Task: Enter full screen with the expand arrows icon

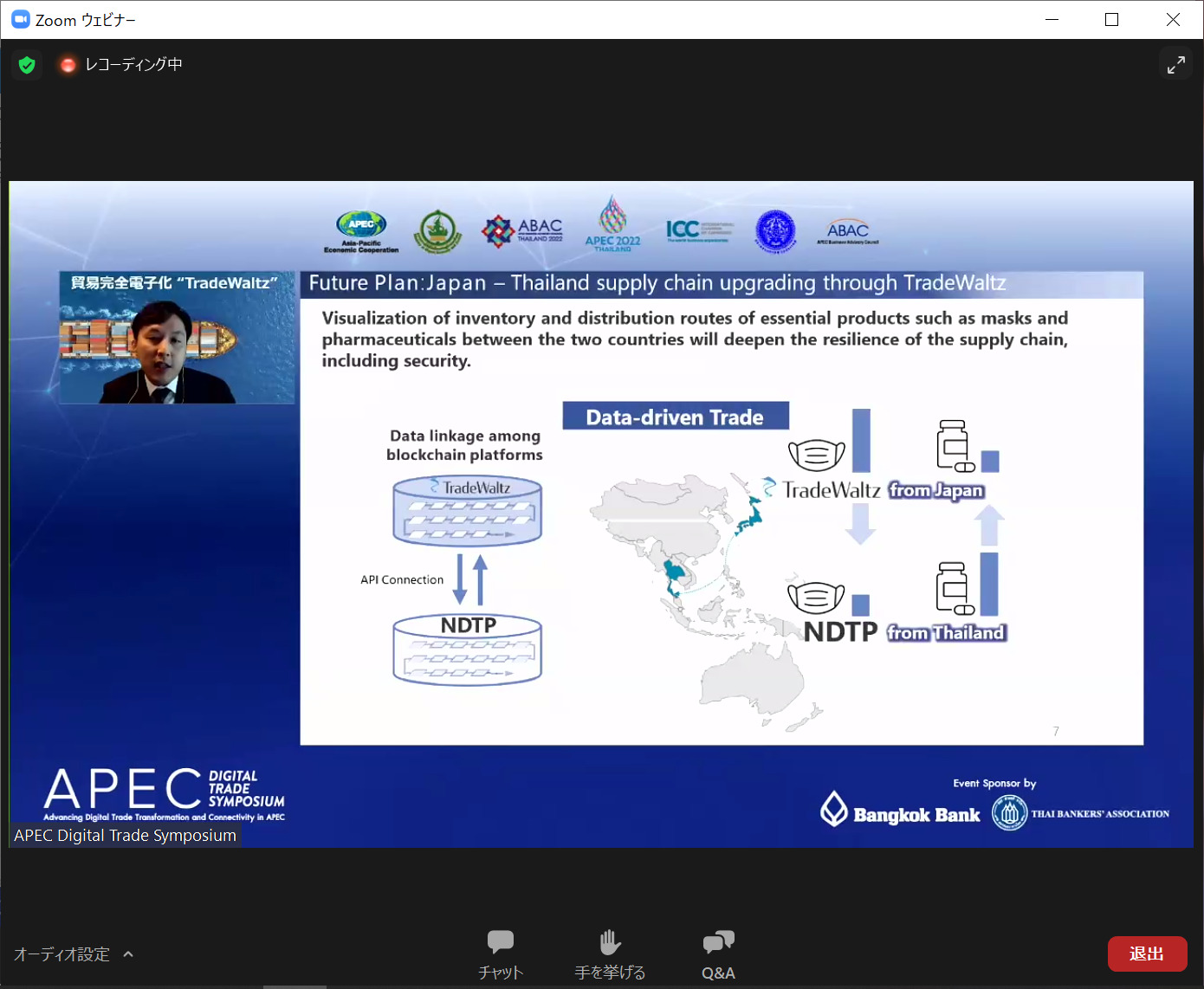Action: (1175, 65)
